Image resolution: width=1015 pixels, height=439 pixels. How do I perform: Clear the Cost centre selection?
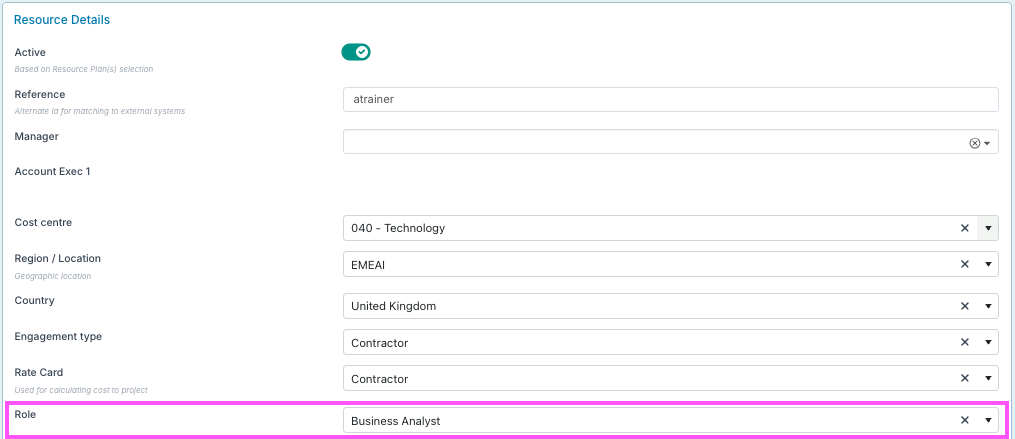pos(965,228)
